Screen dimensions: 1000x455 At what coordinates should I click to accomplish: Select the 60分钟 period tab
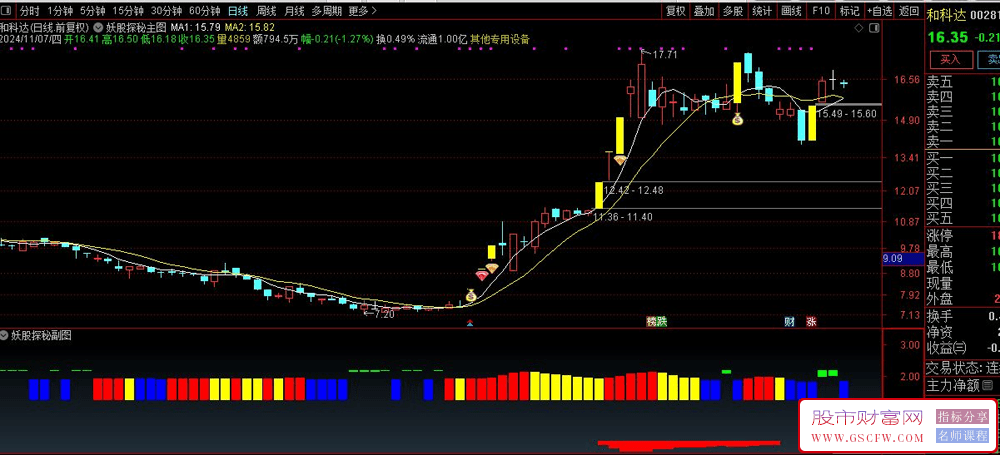coord(205,10)
